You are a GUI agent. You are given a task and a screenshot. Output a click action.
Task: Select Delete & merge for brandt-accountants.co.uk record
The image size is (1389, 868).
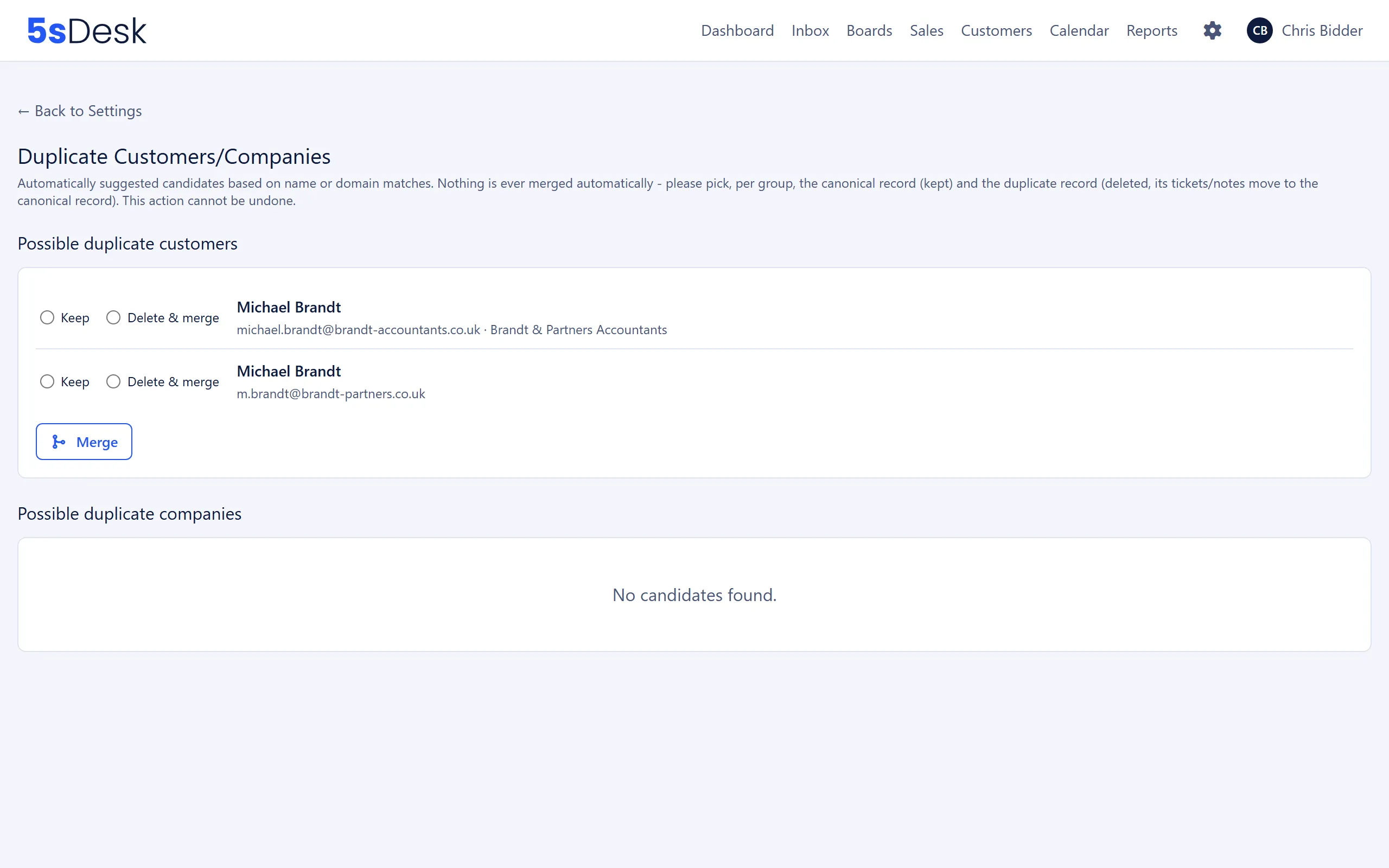[x=113, y=317]
